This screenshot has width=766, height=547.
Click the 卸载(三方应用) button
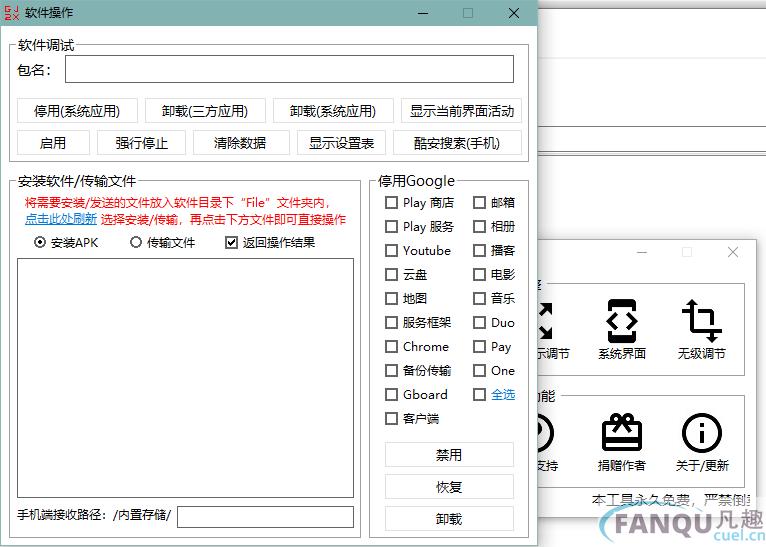(205, 111)
